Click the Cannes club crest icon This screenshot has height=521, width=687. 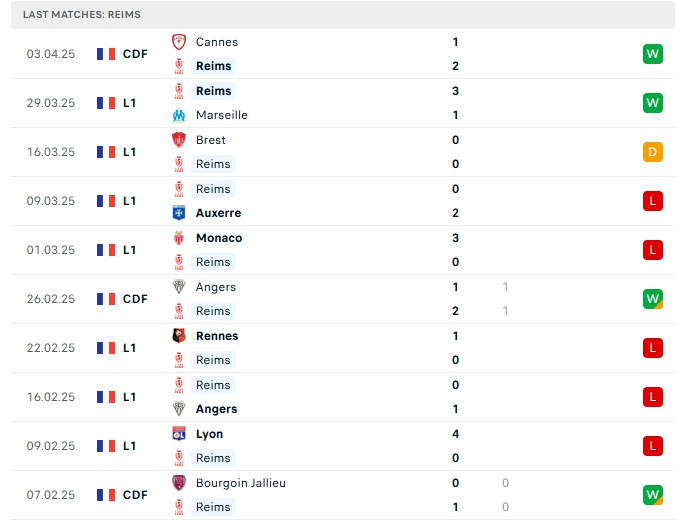[x=179, y=42]
